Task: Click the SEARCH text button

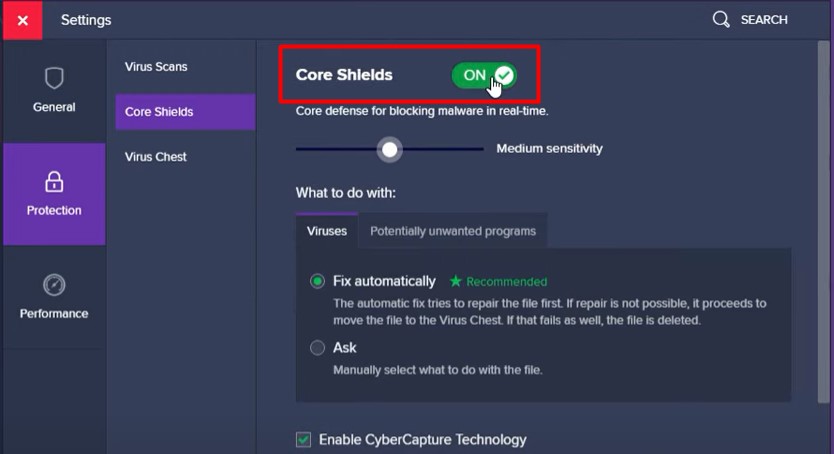Action: click(x=764, y=20)
